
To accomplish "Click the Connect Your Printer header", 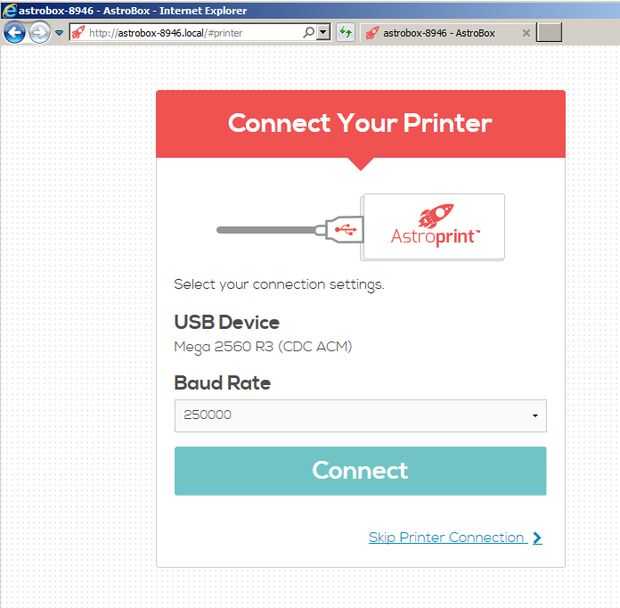I will (360, 124).
